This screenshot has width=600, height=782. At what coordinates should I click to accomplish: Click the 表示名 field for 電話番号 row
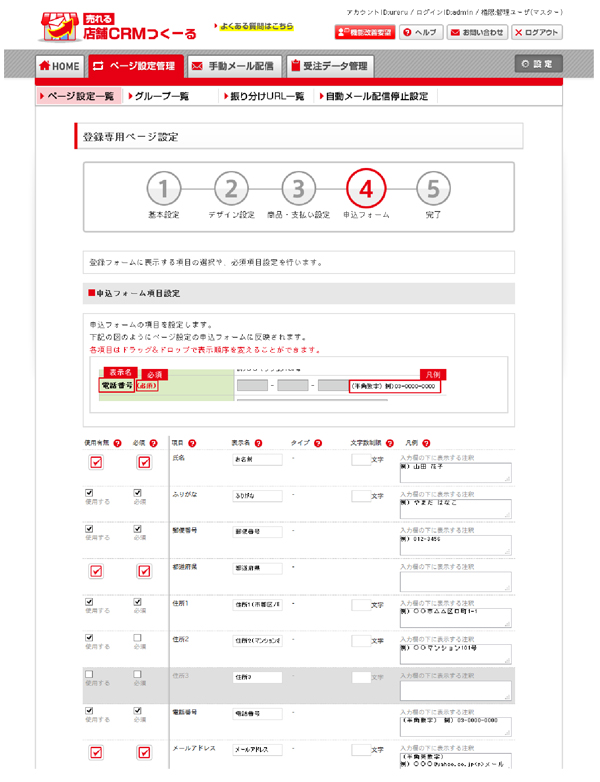coord(257,714)
